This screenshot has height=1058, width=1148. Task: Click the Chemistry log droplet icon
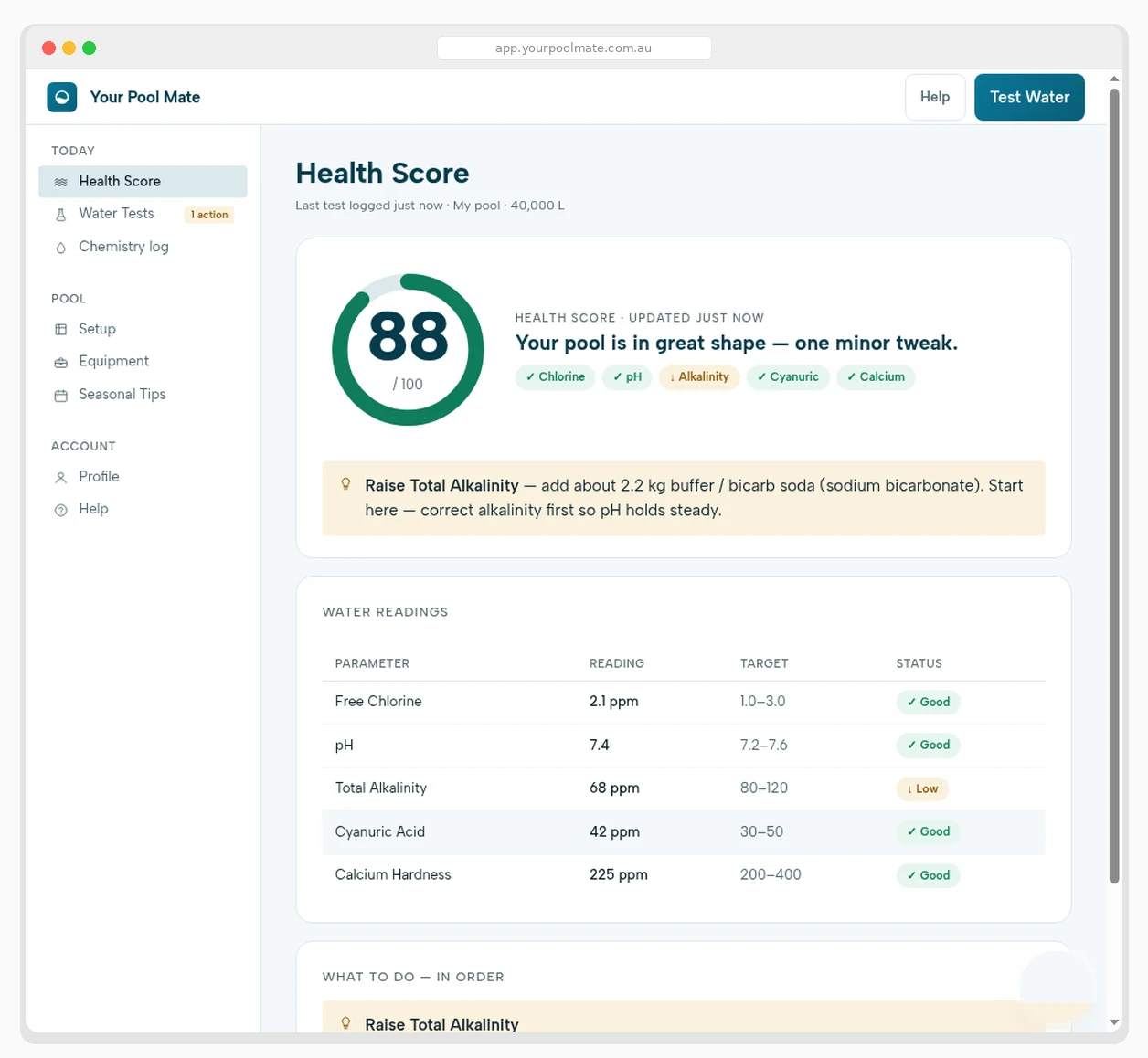pos(61,248)
